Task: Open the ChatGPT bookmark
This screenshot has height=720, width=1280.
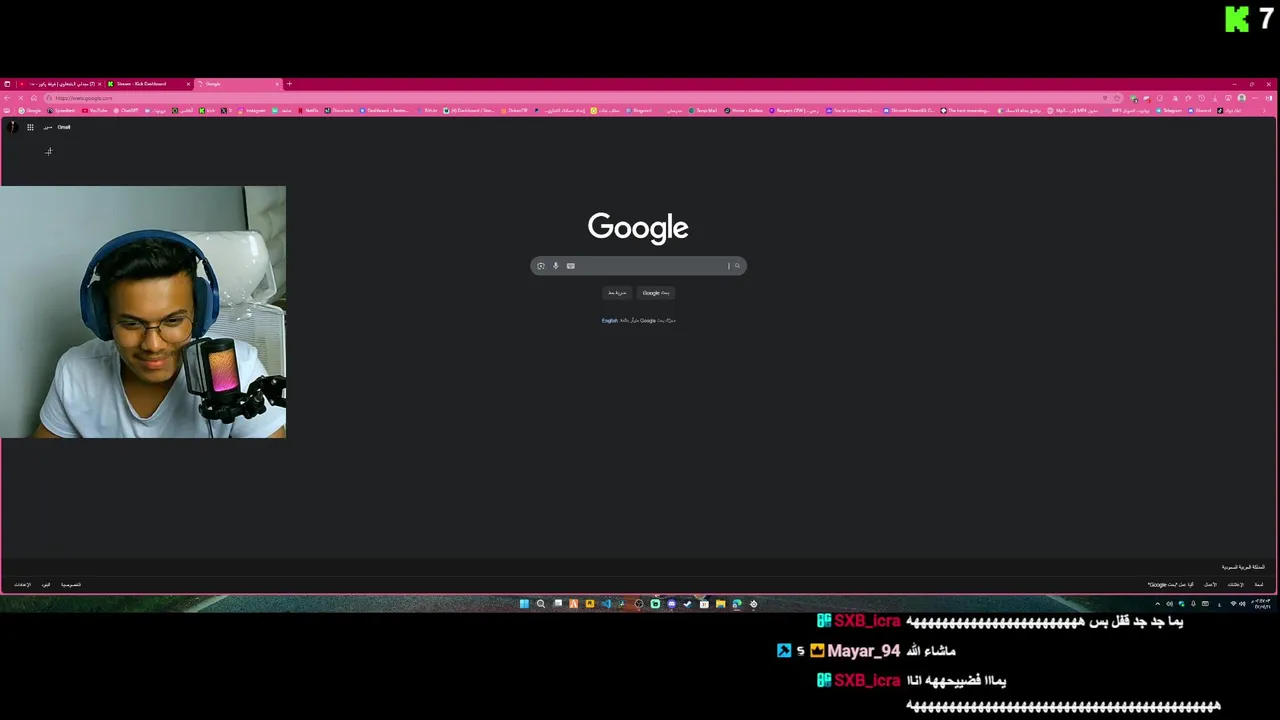Action: click(125, 110)
